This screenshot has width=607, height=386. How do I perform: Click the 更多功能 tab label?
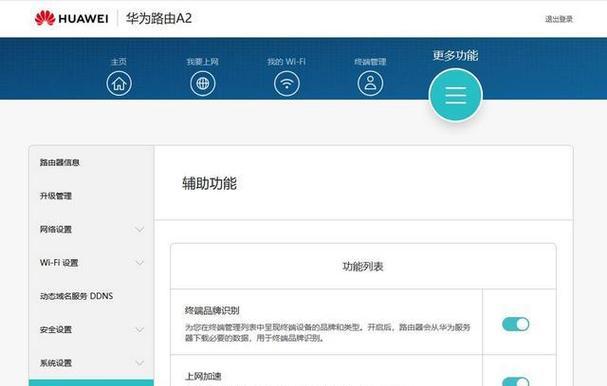click(x=455, y=55)
